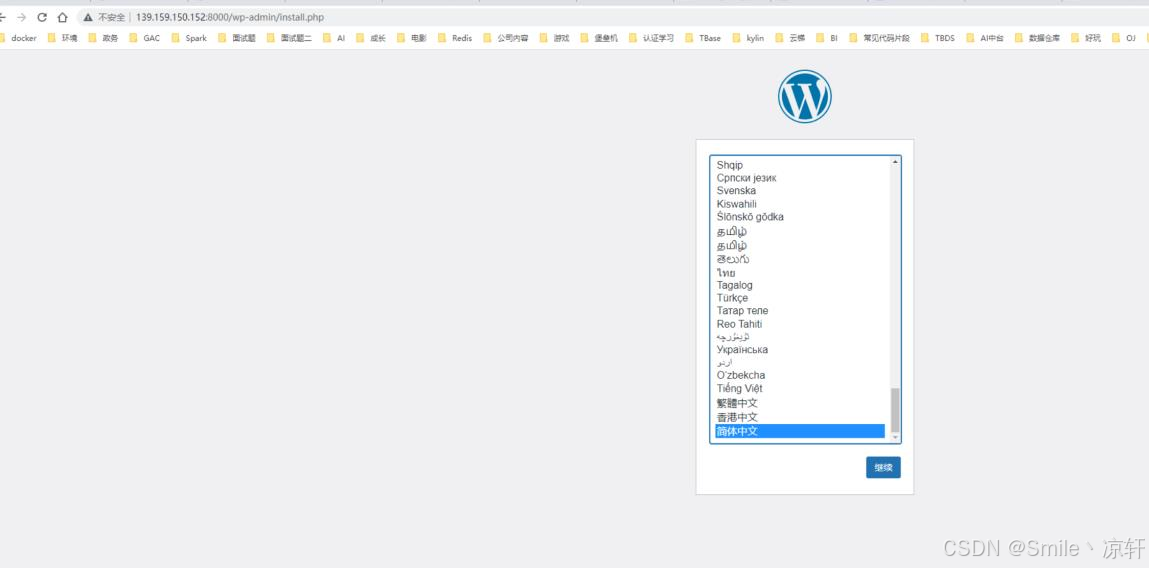Select Reo Tahiti in the language list
Image resolution: width=1149 pixels, height=568 pixels.
[x=800, y=324]
